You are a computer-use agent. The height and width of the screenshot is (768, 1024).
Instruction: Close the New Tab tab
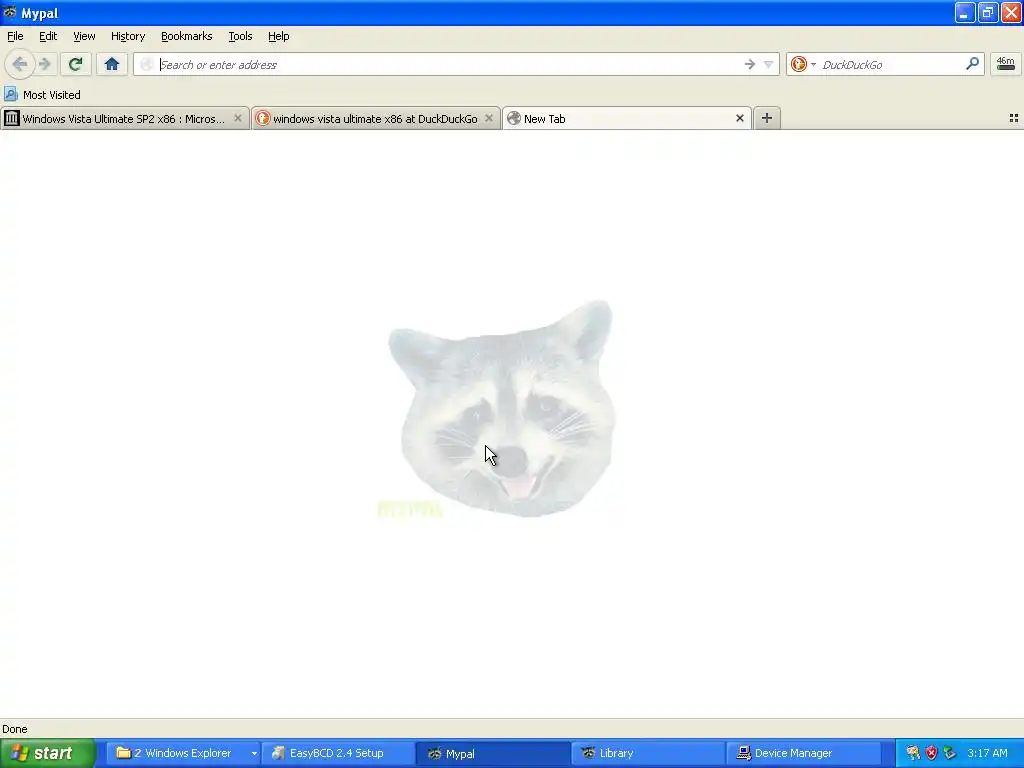[x=740, y=118]
